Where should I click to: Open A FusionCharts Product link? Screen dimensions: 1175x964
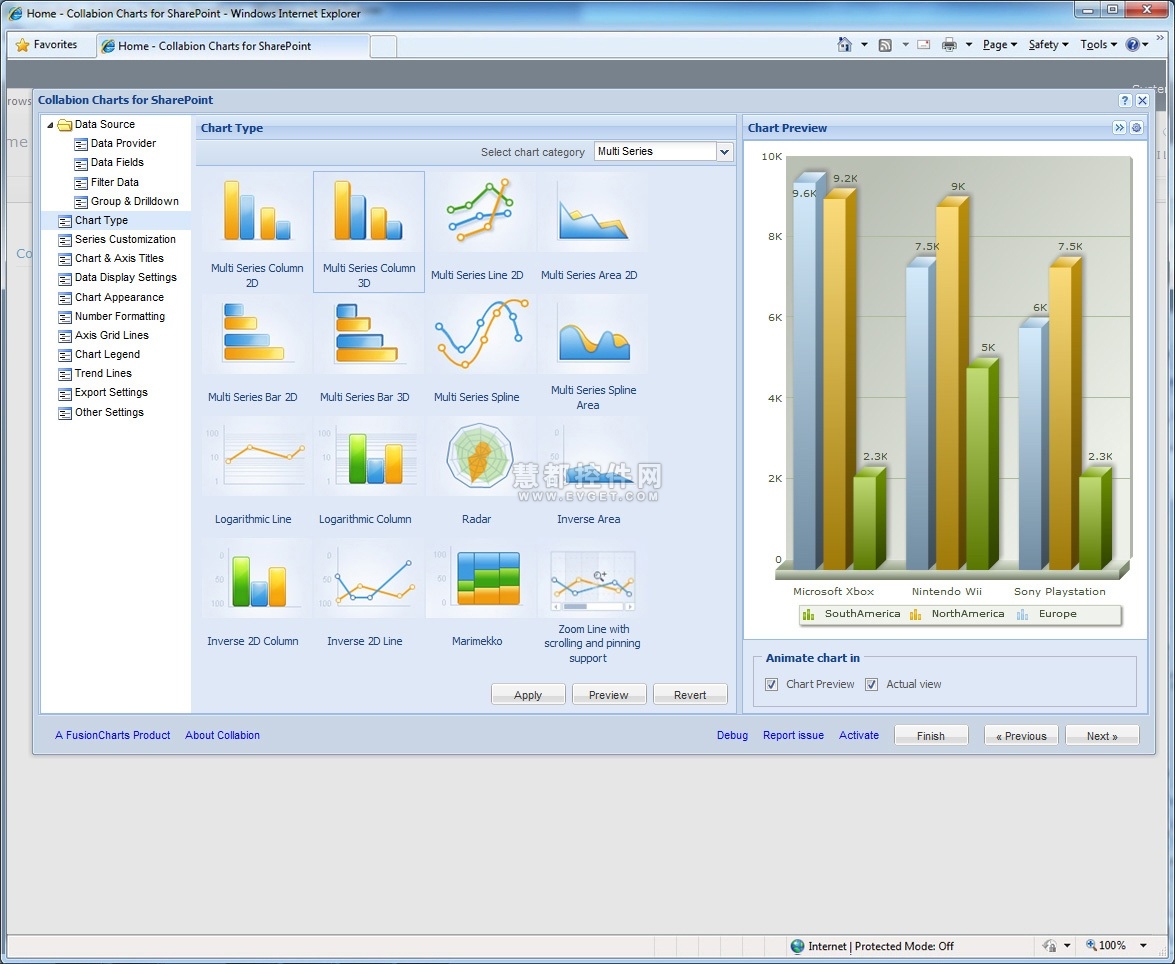click(112, 735)
